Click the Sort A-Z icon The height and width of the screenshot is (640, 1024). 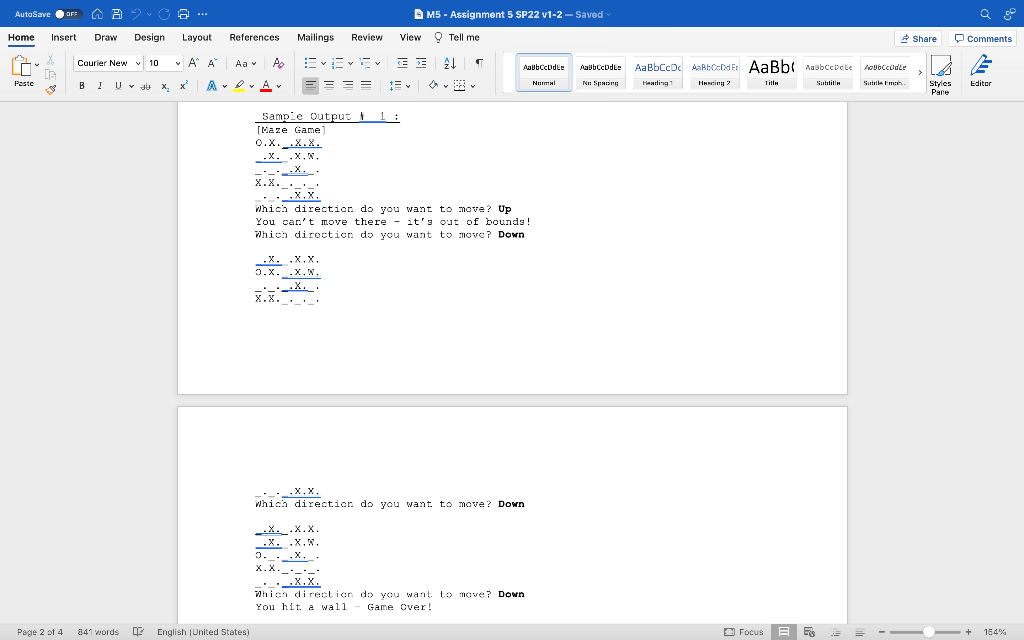(450, 63)
